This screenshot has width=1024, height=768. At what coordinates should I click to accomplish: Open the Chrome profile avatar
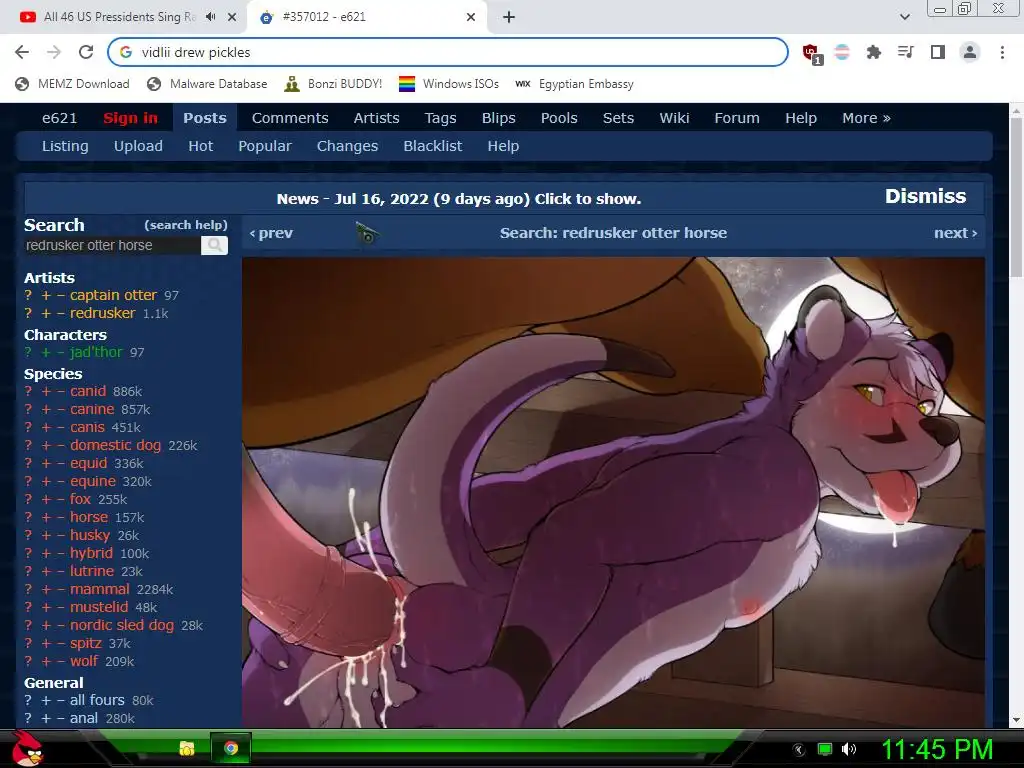coord(970,52)
